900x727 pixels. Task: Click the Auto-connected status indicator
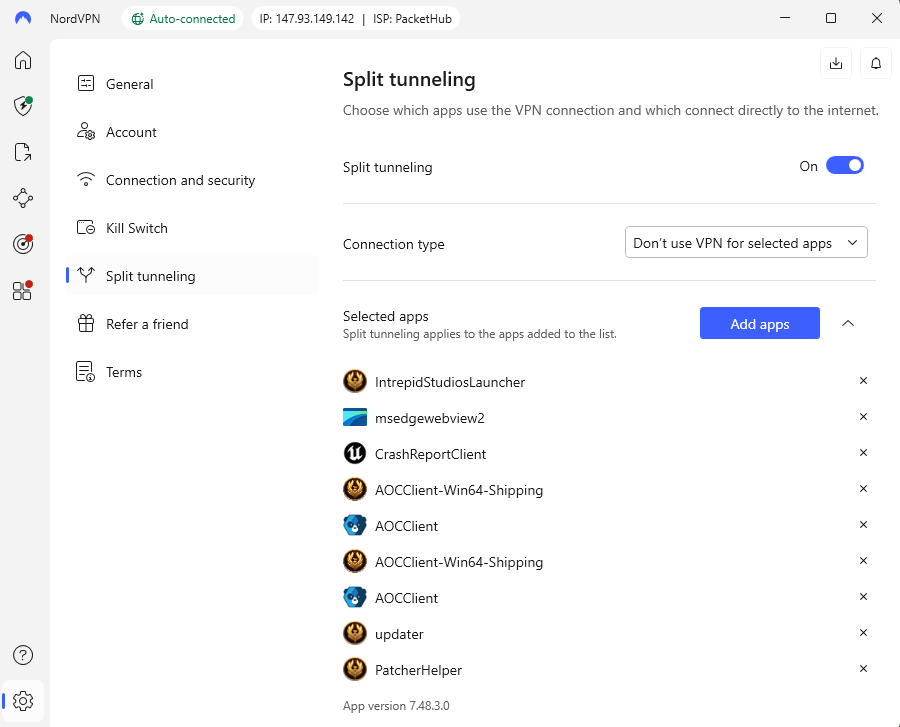pyautogui.click(x=183, y=18)
